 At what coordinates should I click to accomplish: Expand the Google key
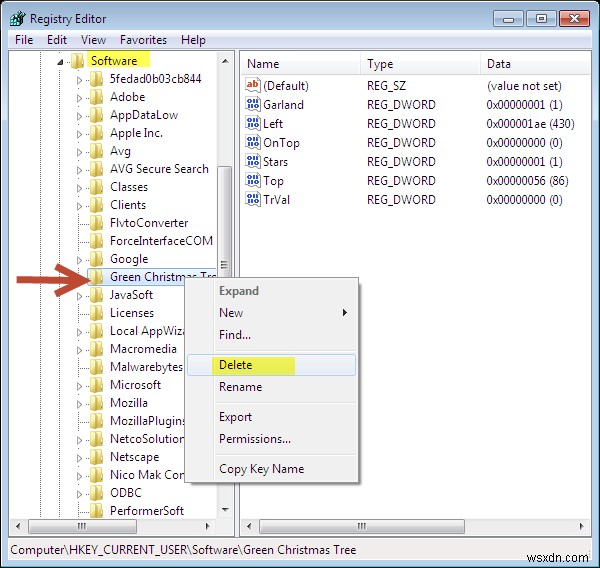pos(79,260)
